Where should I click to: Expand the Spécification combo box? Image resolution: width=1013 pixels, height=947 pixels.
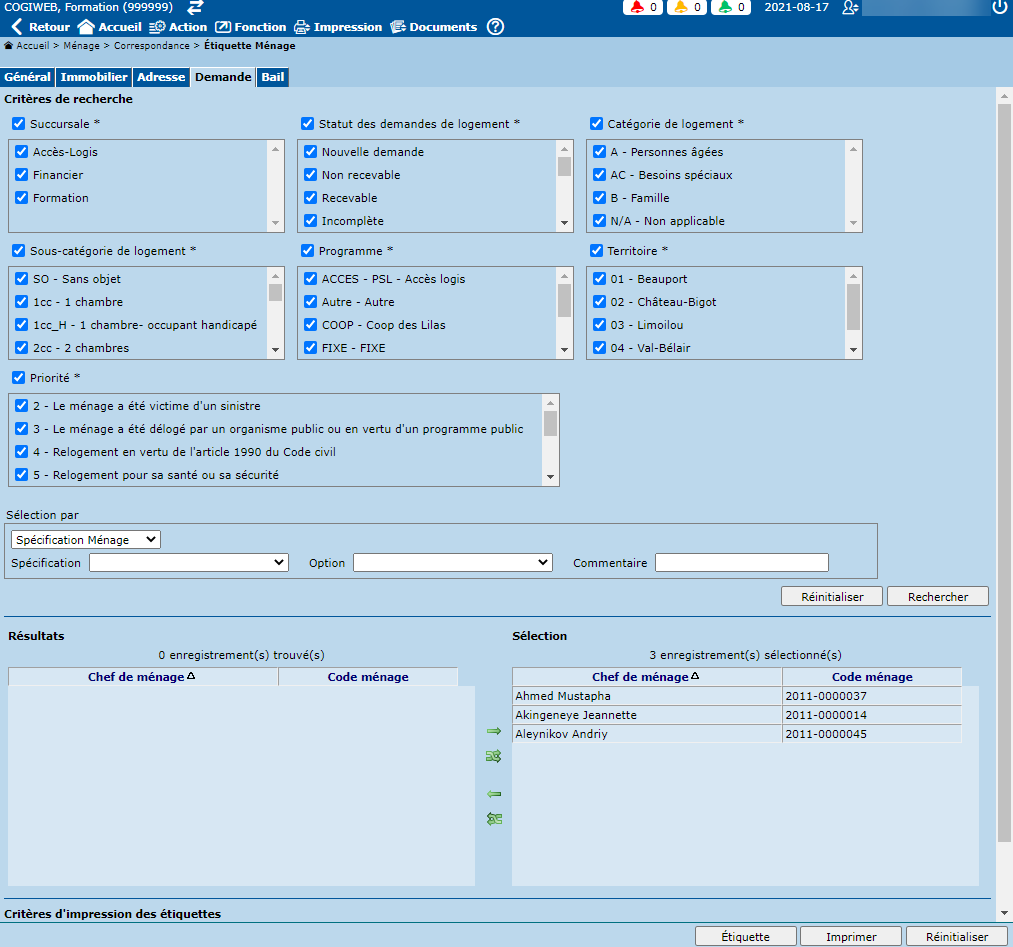(x=188, y=563)
